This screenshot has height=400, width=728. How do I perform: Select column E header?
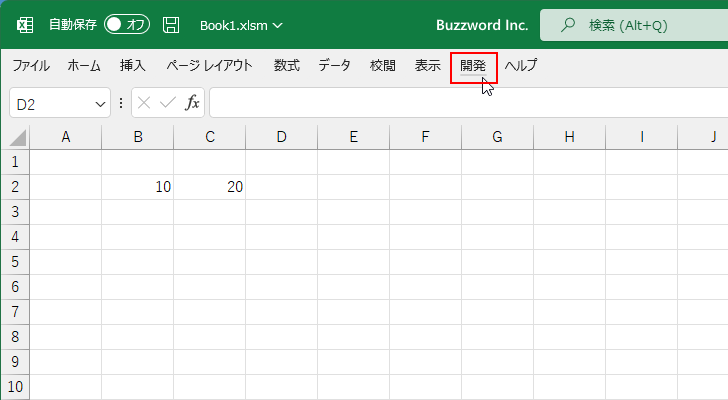pos(354,137)
